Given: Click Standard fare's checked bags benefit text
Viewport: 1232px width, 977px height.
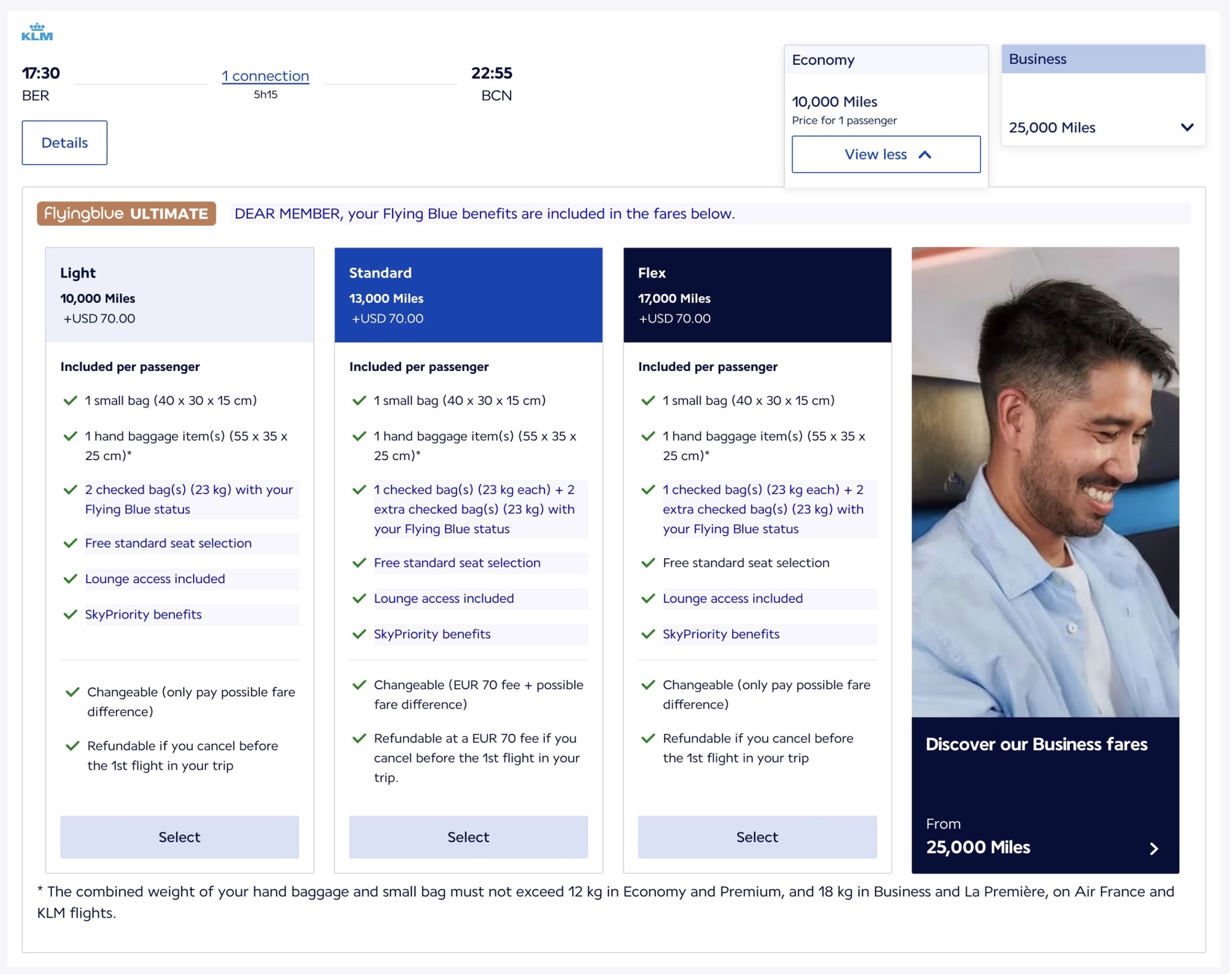Looking at the screenshot, I should click(475, 510).
